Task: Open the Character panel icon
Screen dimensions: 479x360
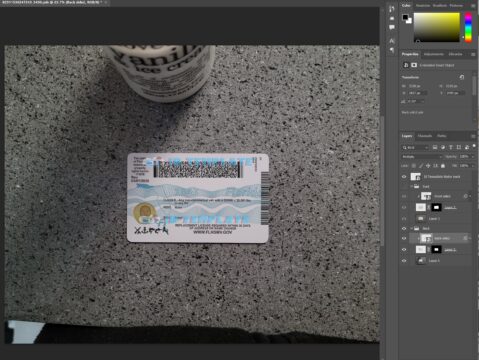Action: click(x=392, y=41)
